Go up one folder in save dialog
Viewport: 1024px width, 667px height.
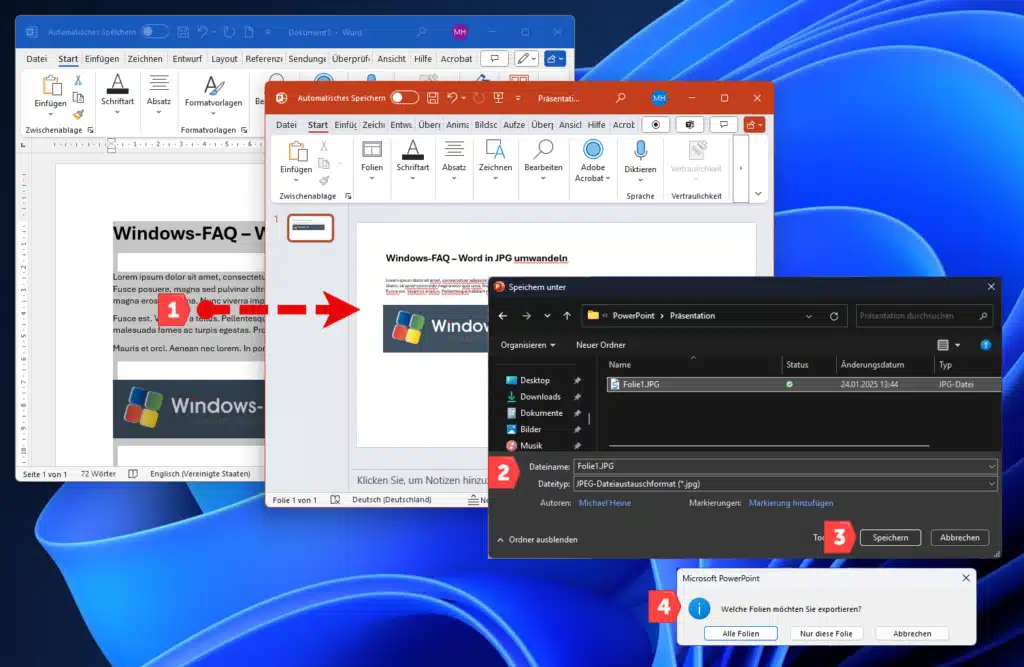click(567, 316)
